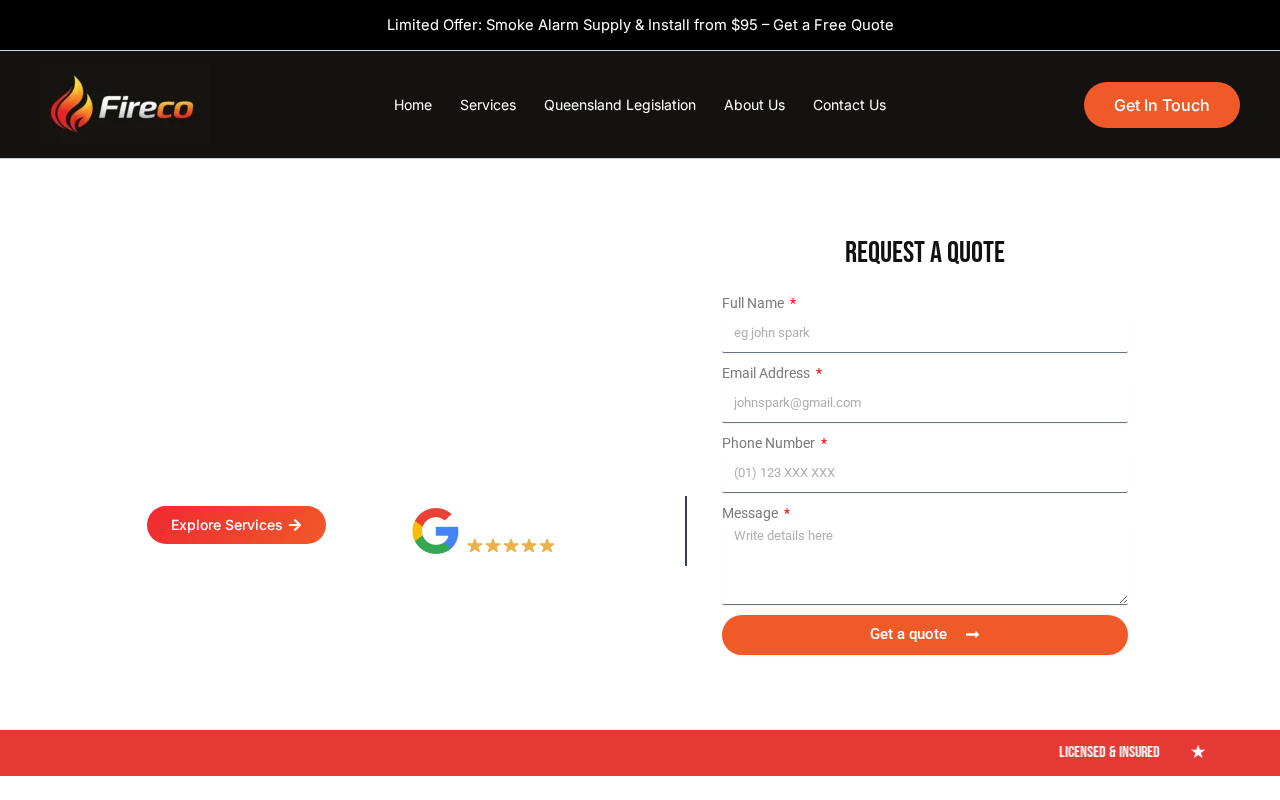The image size is (1280, 800).
Task: Click the Fireco flame logo
Action: tap(125, 105)
